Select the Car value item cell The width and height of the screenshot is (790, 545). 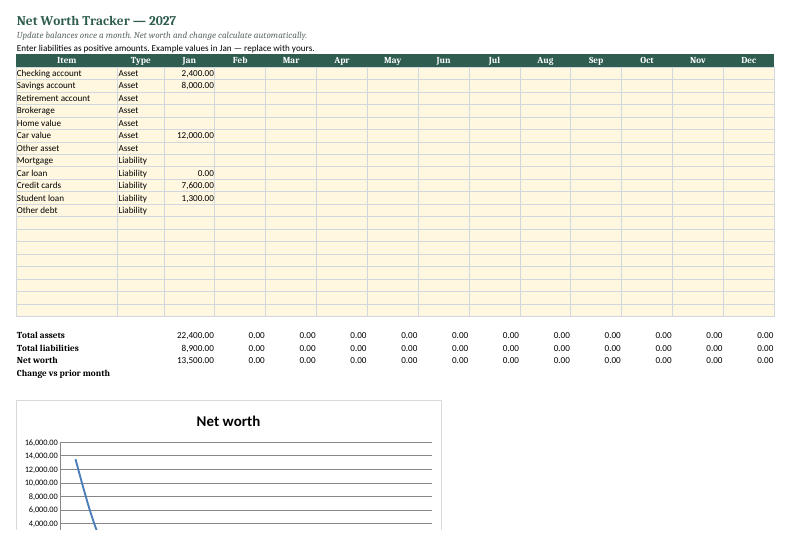67,135
